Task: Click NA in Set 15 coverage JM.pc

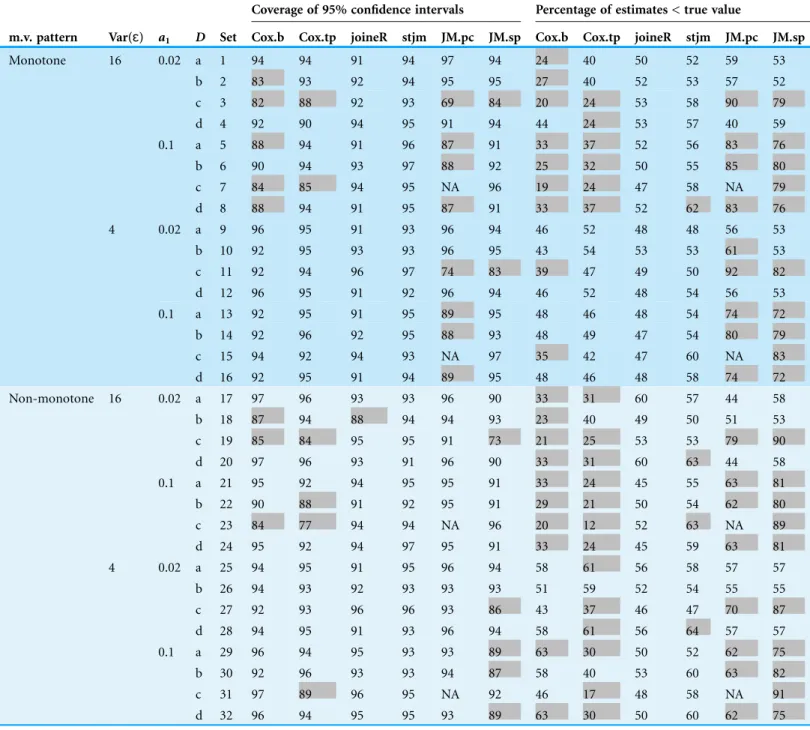Action: click(450, 356)
